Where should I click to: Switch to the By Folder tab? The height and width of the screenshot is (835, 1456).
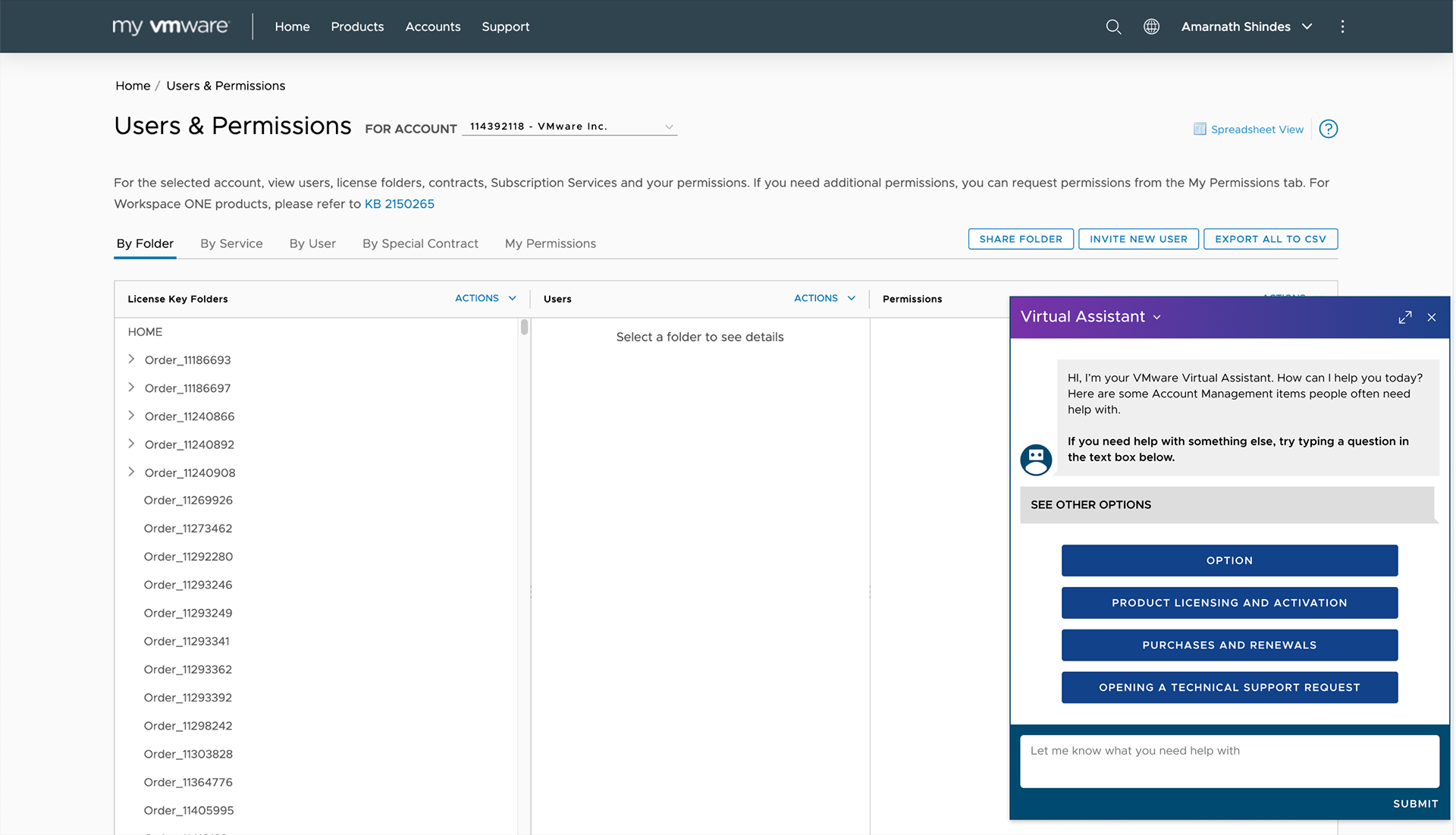(145, 243)
